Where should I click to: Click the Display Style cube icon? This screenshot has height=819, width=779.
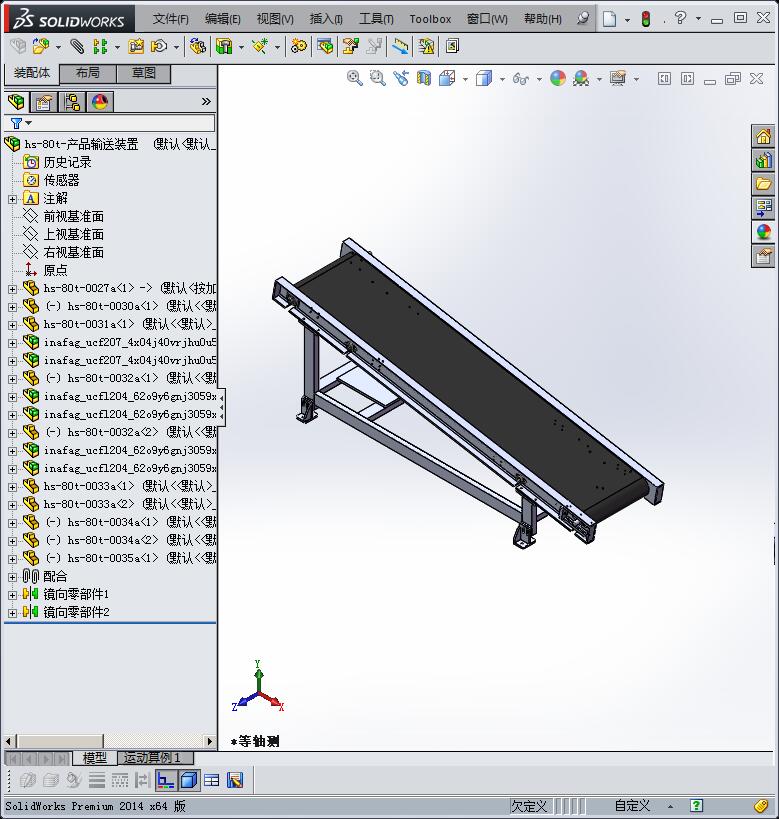point(484,78)
